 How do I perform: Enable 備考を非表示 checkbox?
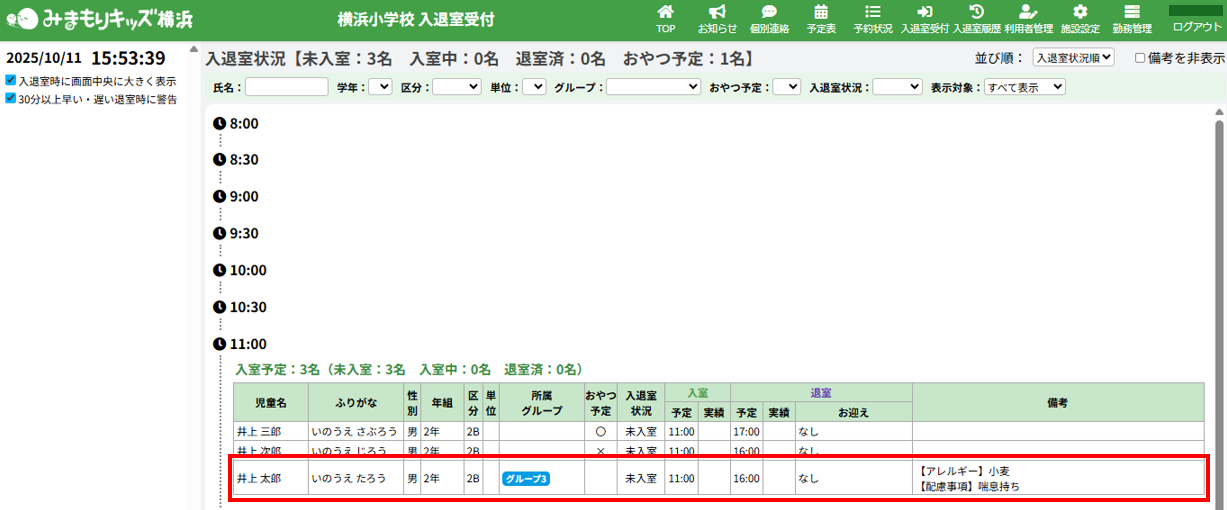[x=1140, y=58]
